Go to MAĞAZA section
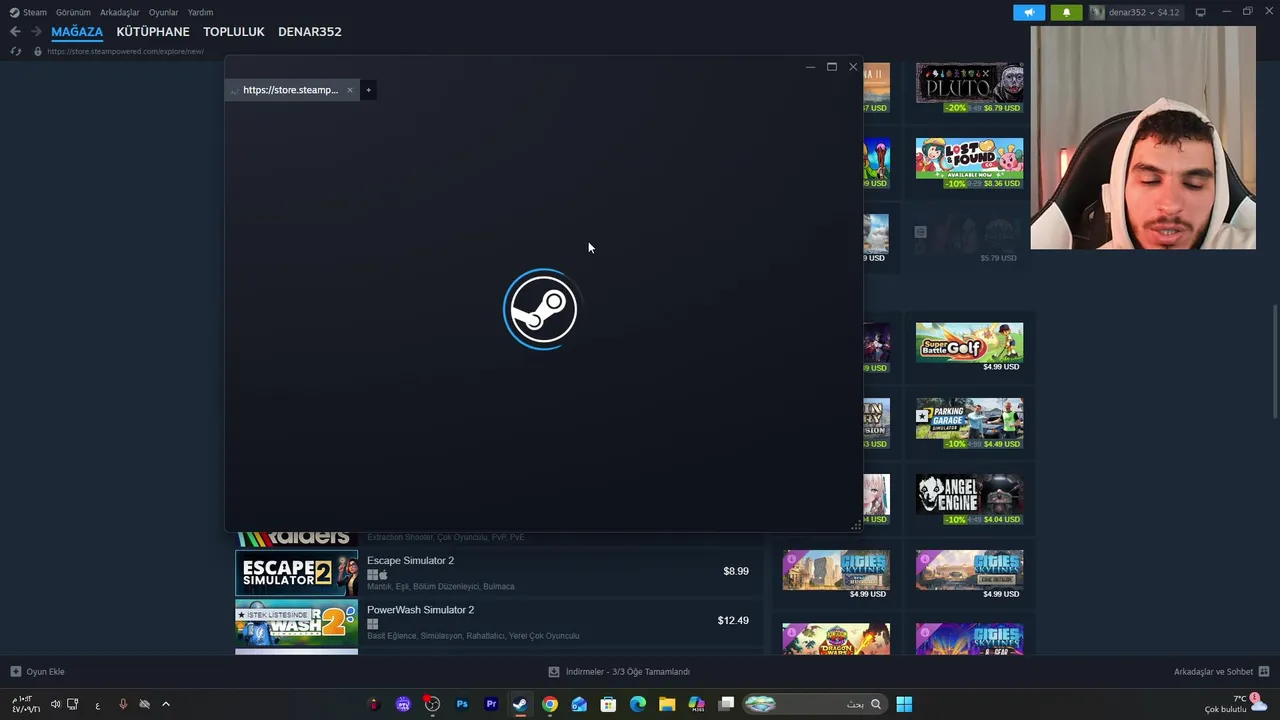The height and width of the screenshot is (720, 1280). (77, 32)
